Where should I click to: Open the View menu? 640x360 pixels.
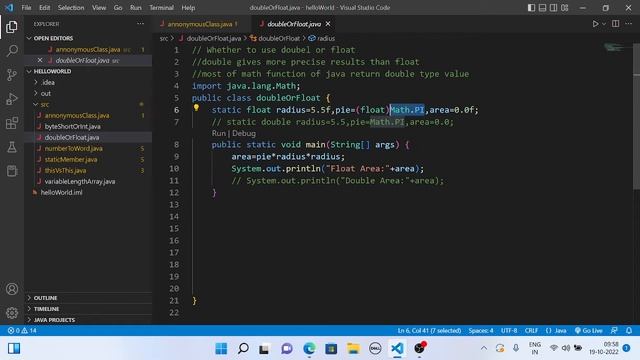(x=99, y=8)
